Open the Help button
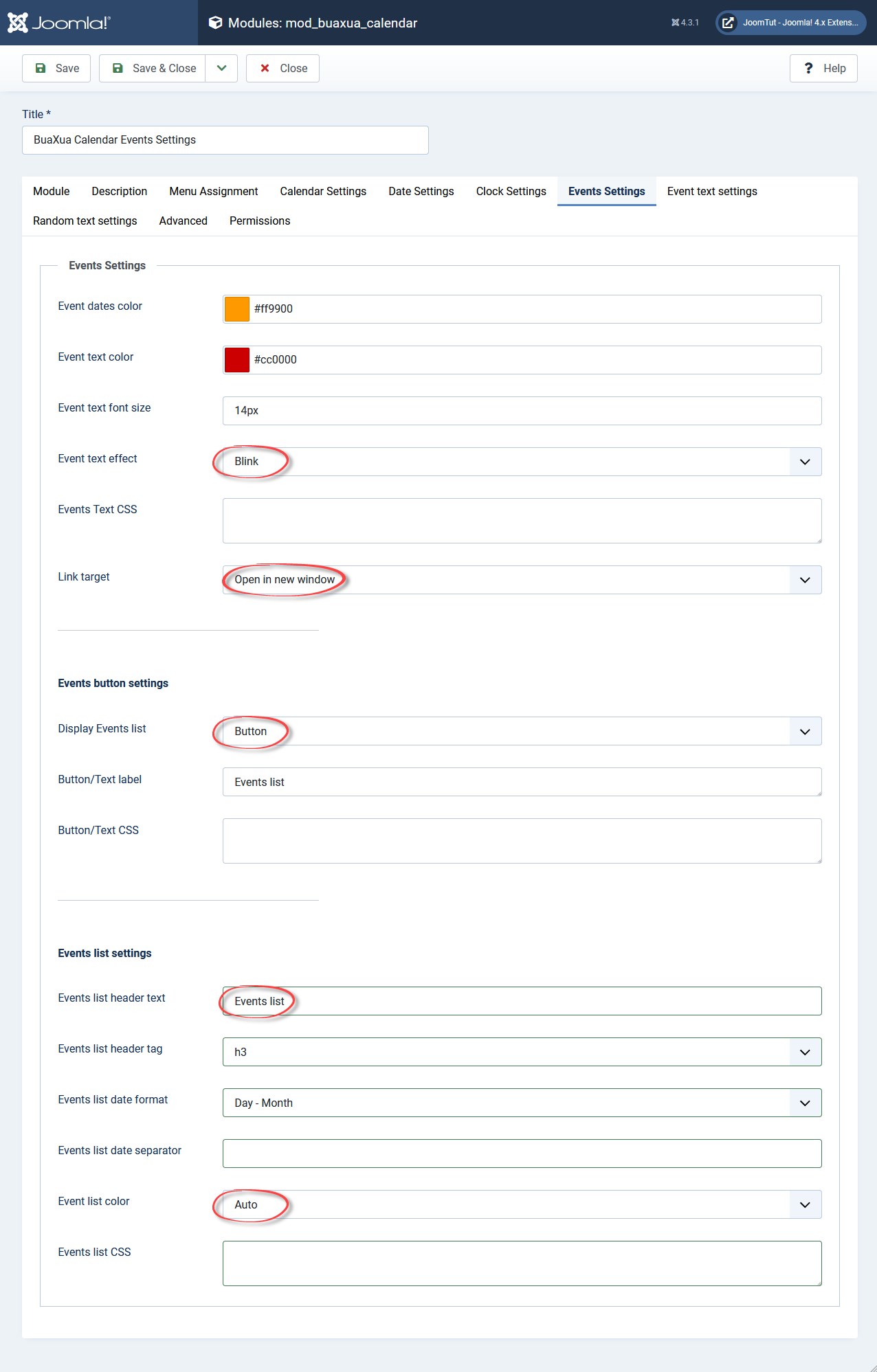The width and height of the screenshot is (877, 1372). (x=823, y=68)
